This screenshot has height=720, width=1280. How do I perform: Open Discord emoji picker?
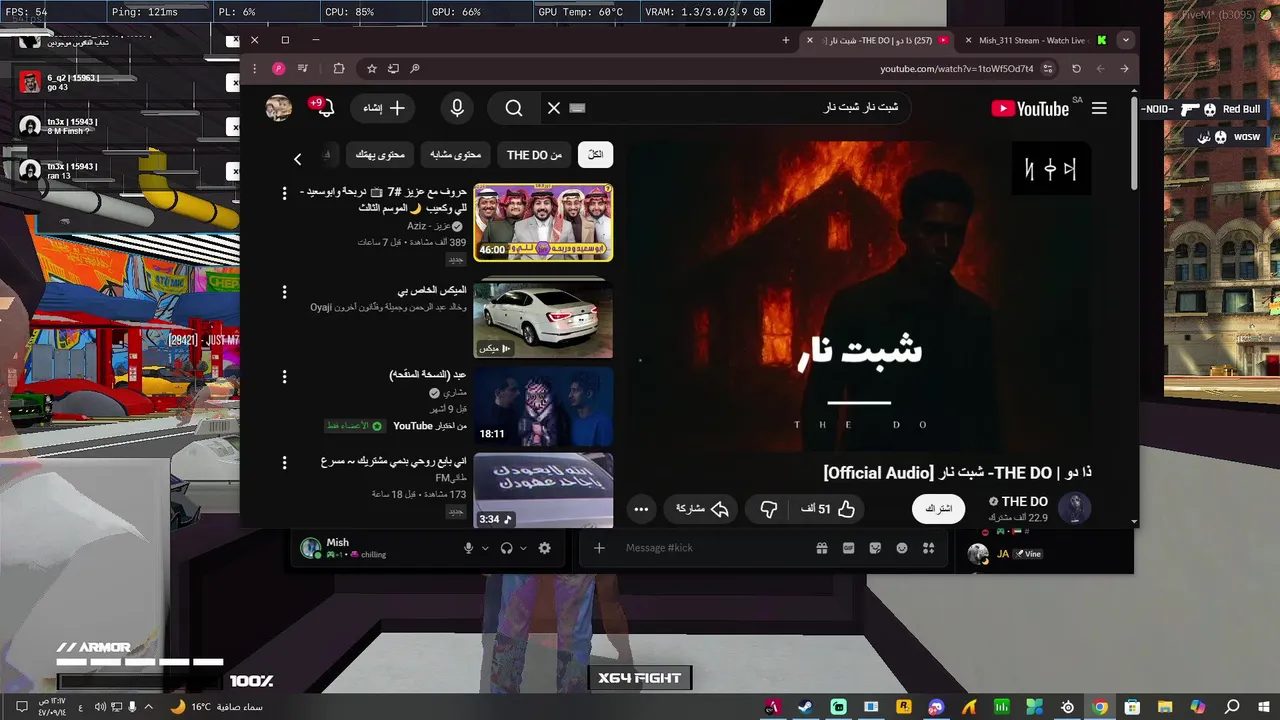point(902,548)
